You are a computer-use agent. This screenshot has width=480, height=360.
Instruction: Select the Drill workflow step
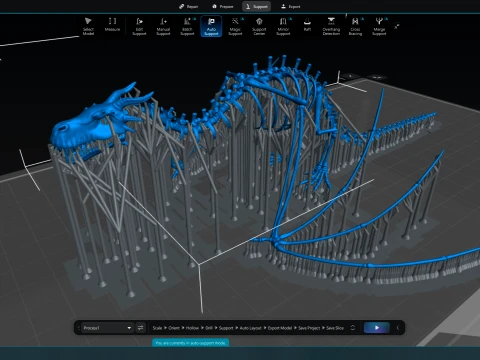(209, 328)
